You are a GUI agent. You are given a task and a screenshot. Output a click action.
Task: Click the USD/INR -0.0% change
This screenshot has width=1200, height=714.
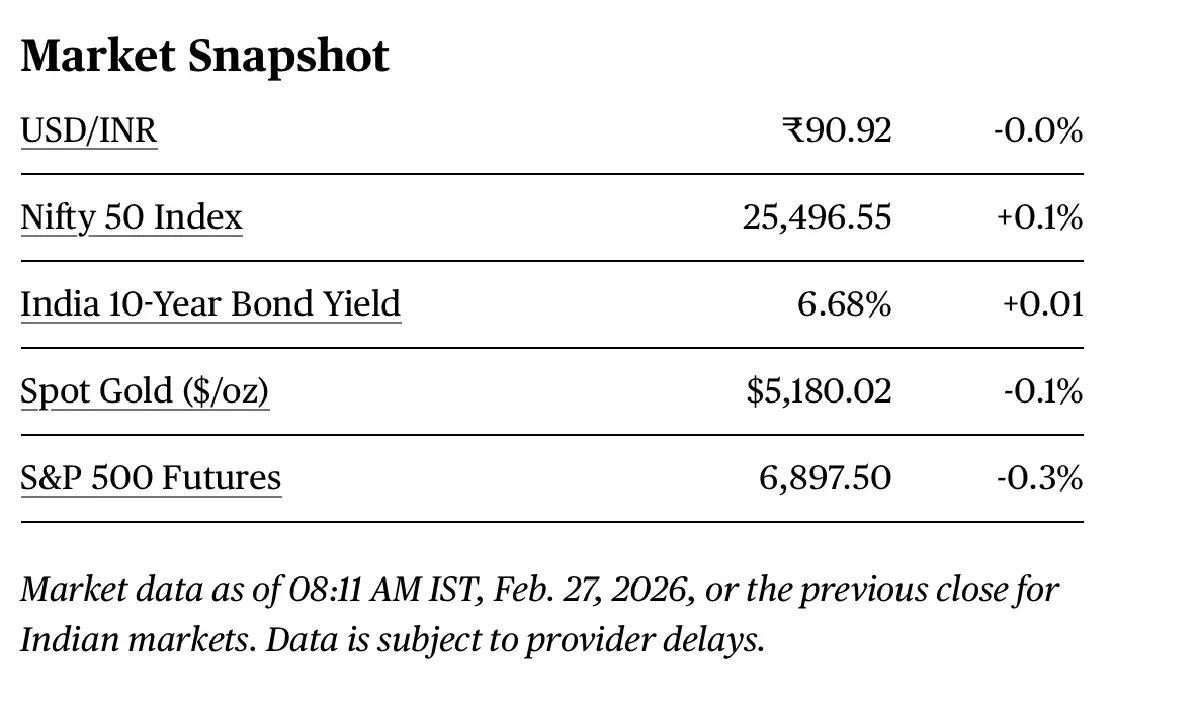point(1038,131)
